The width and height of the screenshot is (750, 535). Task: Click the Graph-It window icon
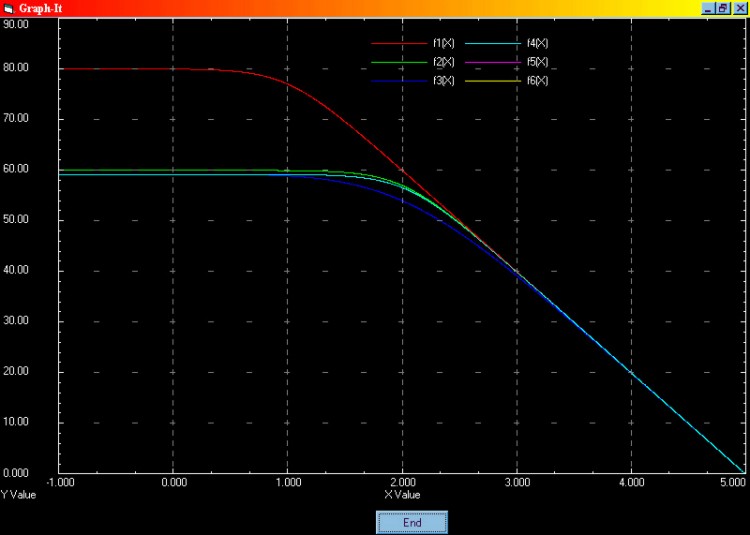click(8, 7)
